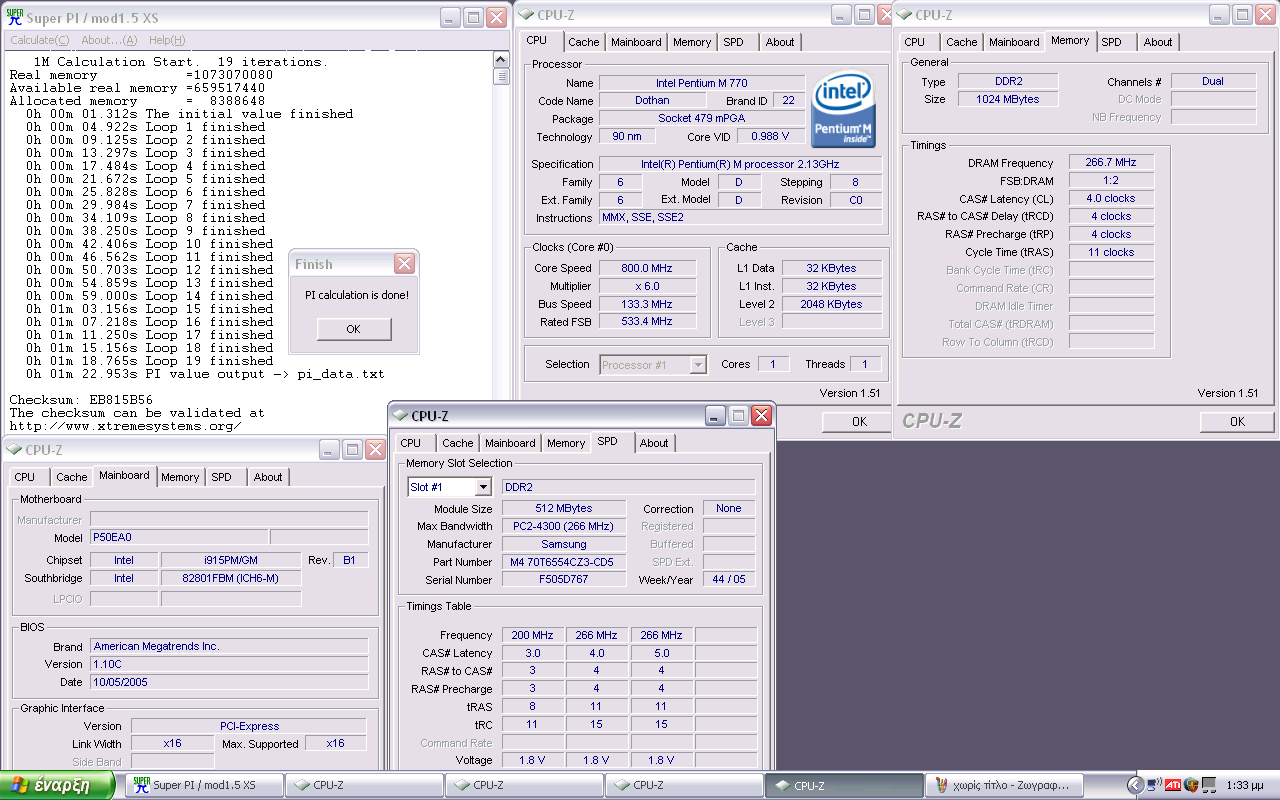Click the 266.7 MHz DRAM frequency value
Viewport: 1280px width, 800px height.
point(1111,162)
